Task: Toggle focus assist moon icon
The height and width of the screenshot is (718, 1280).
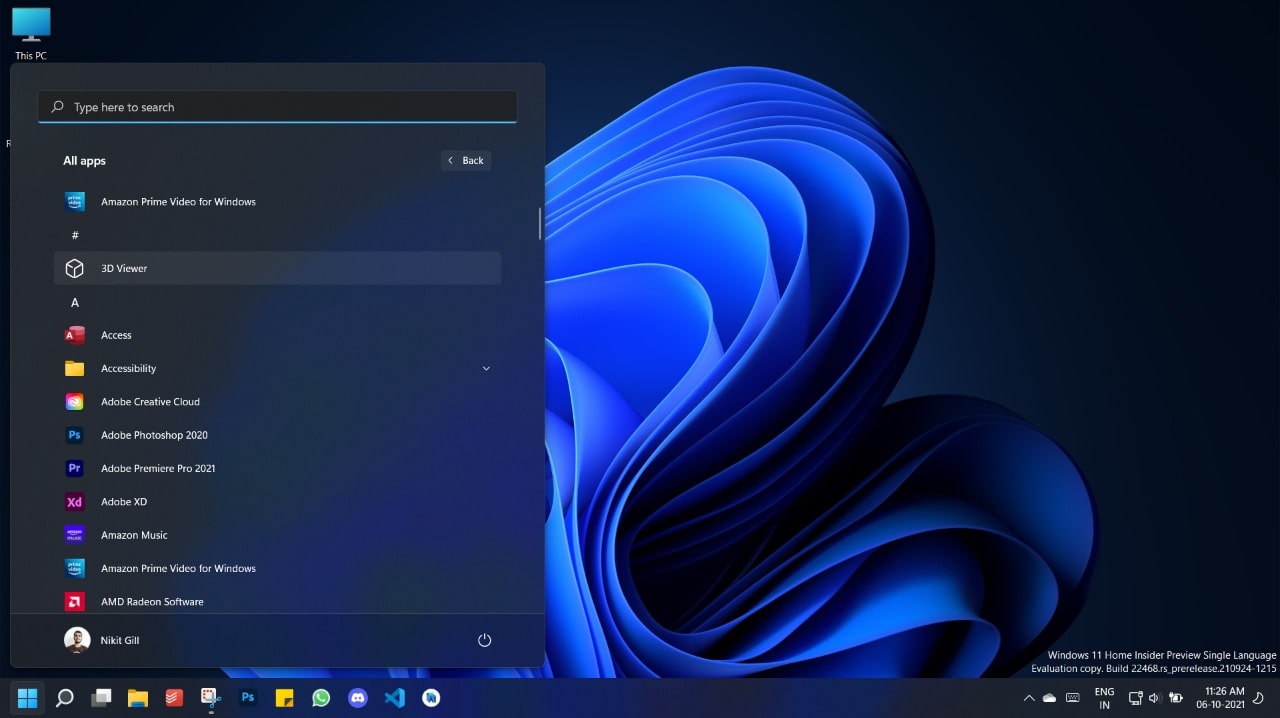Action: coord(1259,698)
